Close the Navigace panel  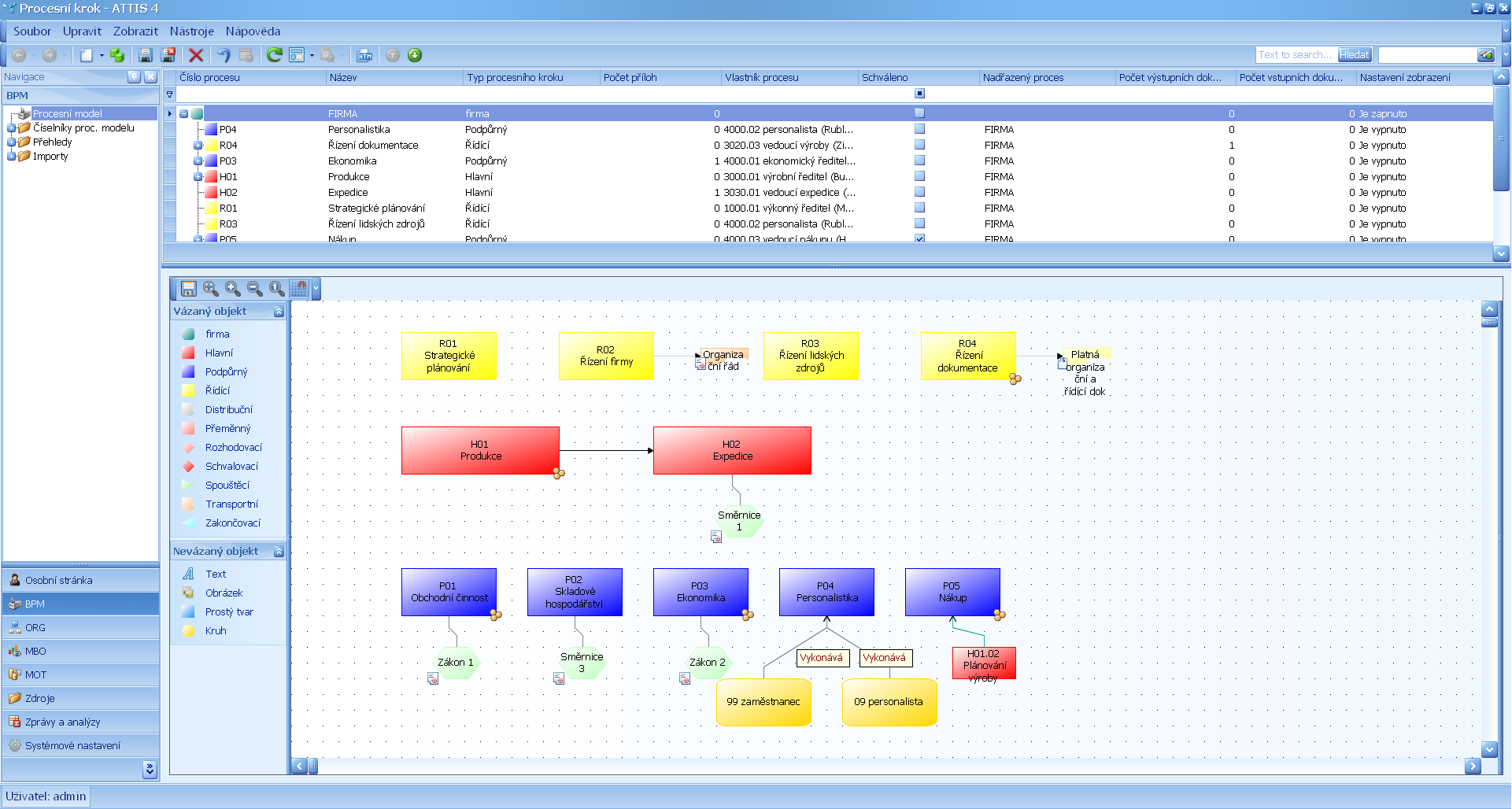tap(150, 76)
